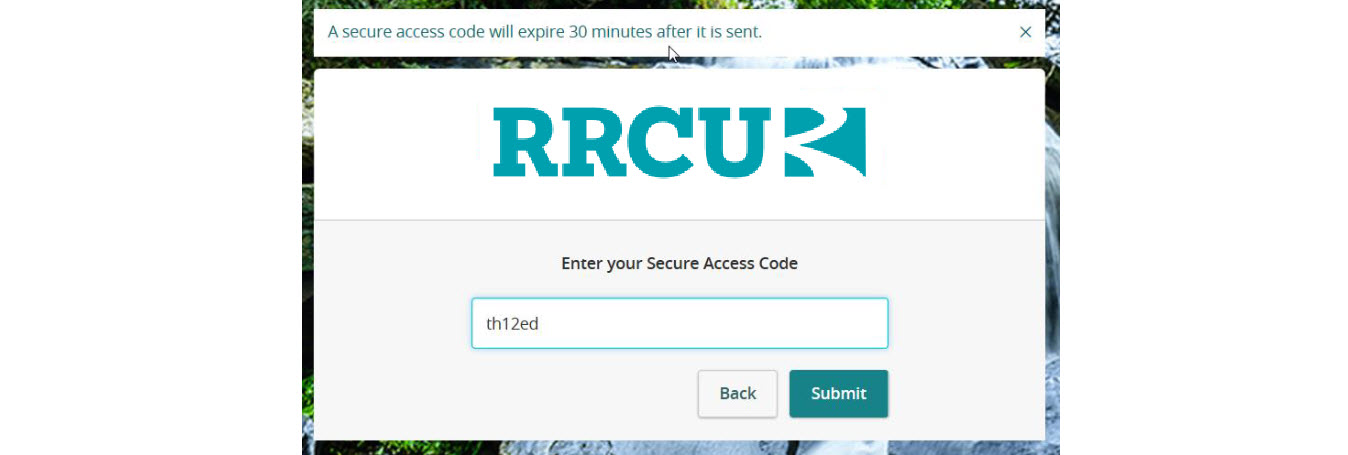This screenshot has height=455, width=1348.
Task: Go back with the Back button
Action: tap(737, 393)
